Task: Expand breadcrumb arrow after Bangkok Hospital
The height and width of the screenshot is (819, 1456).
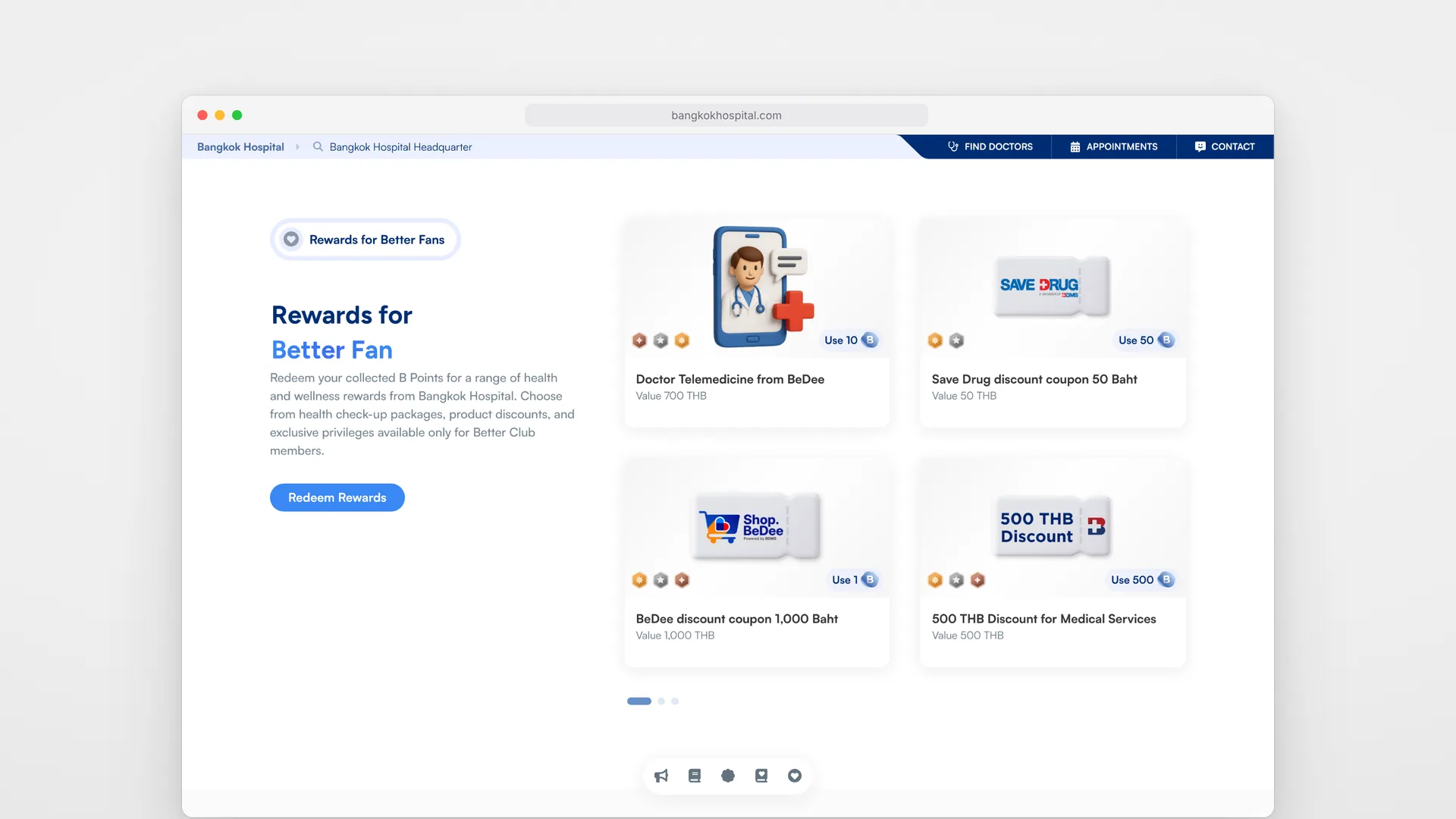Action: pos(298,147)
